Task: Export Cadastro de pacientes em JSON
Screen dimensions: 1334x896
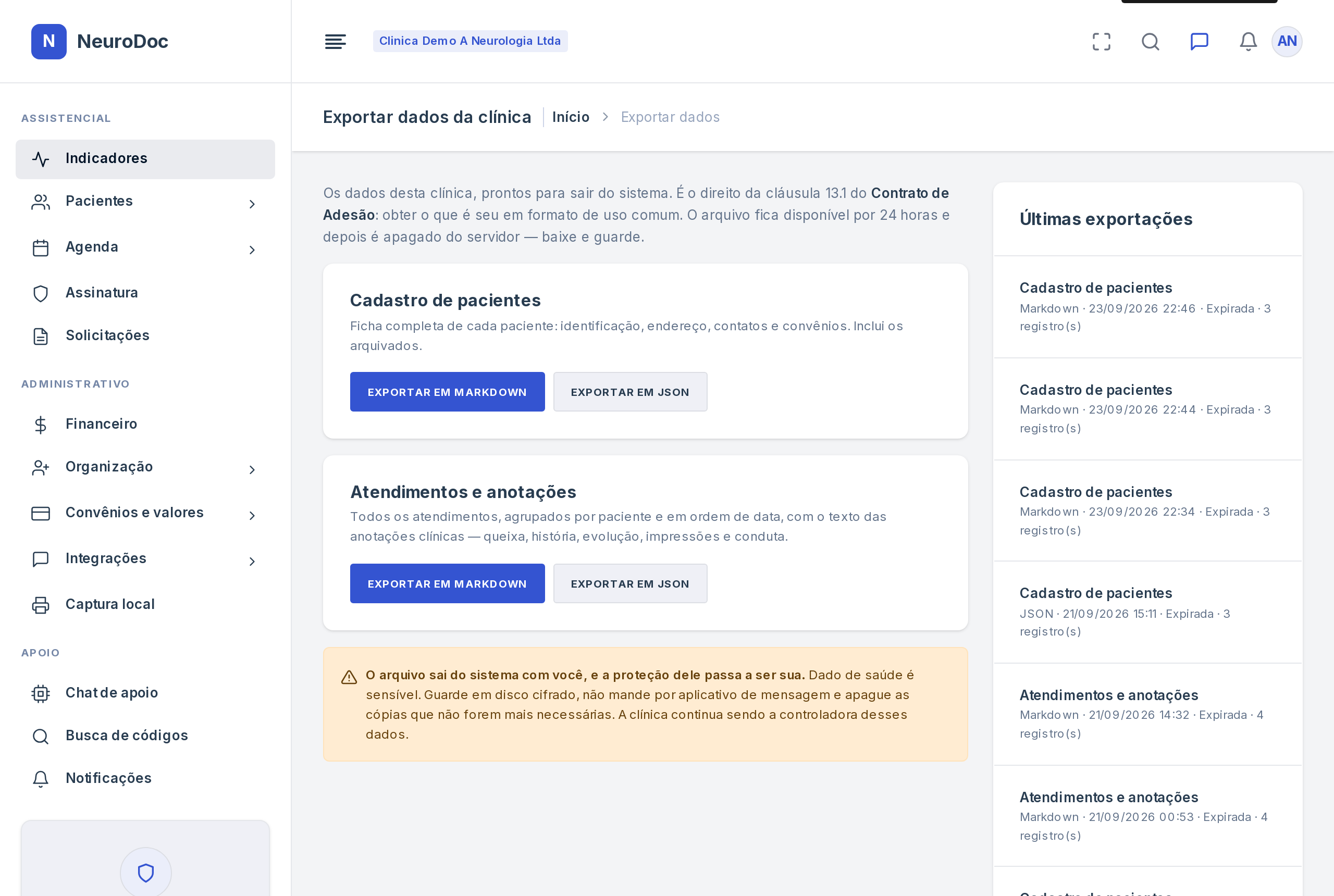Action: [630, 391]
